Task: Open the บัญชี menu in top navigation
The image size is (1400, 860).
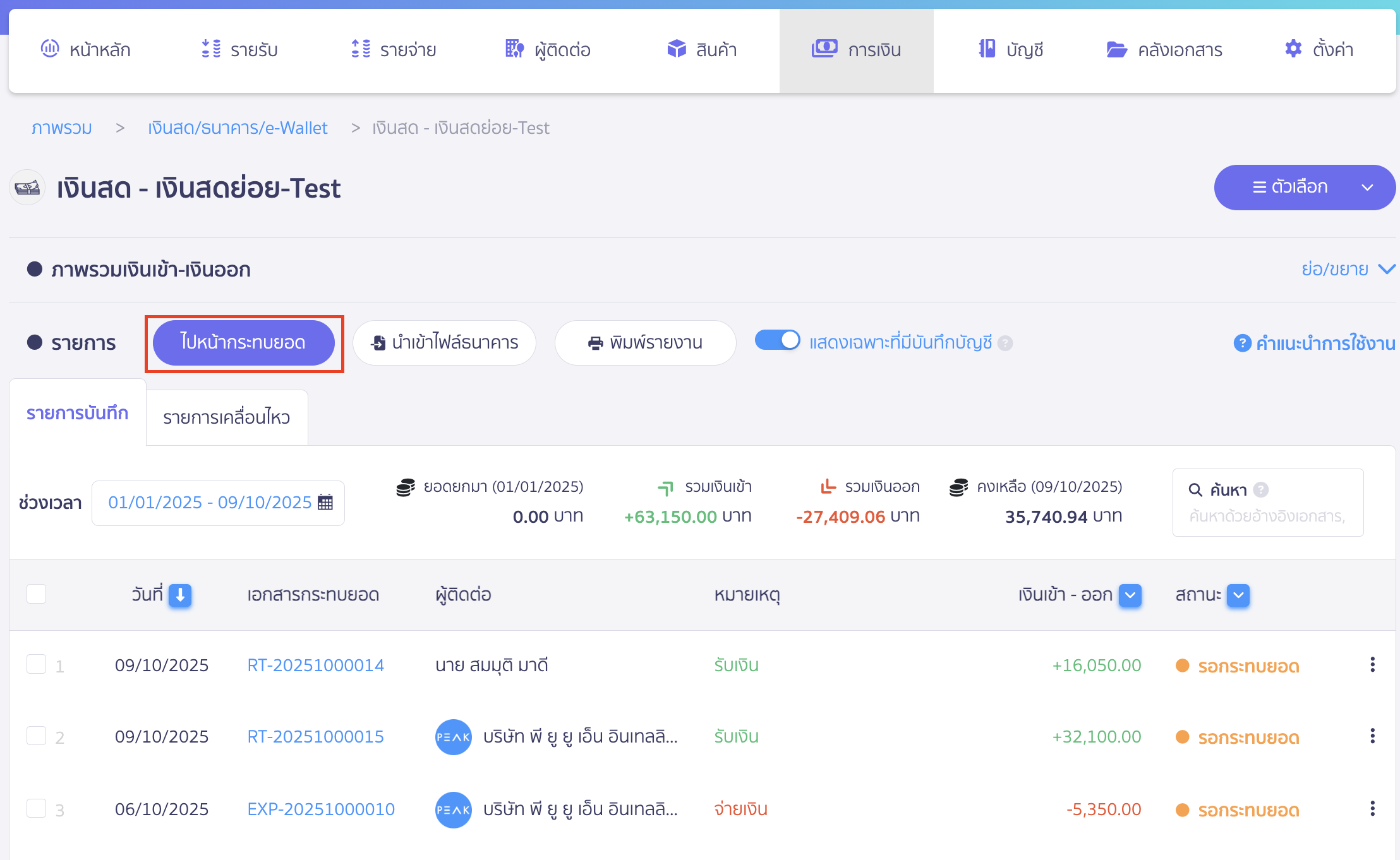Action: 1011,49
